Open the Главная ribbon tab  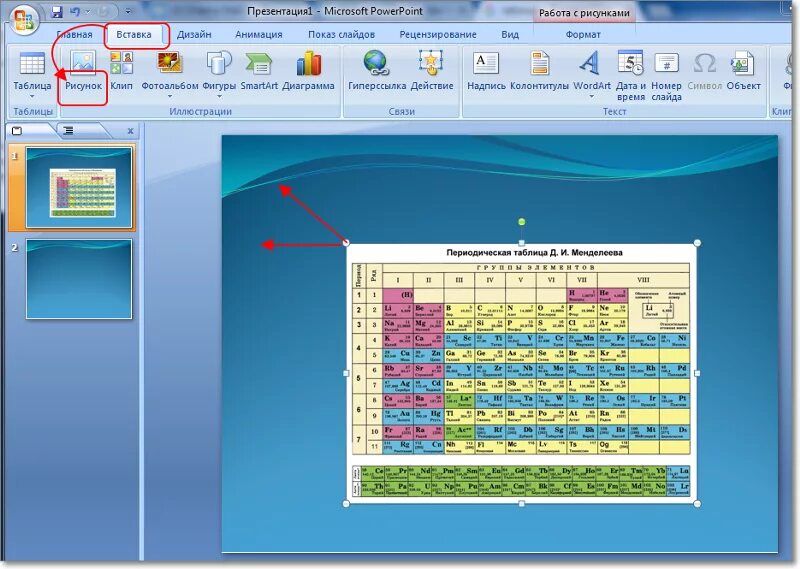(x=74, y=34)
